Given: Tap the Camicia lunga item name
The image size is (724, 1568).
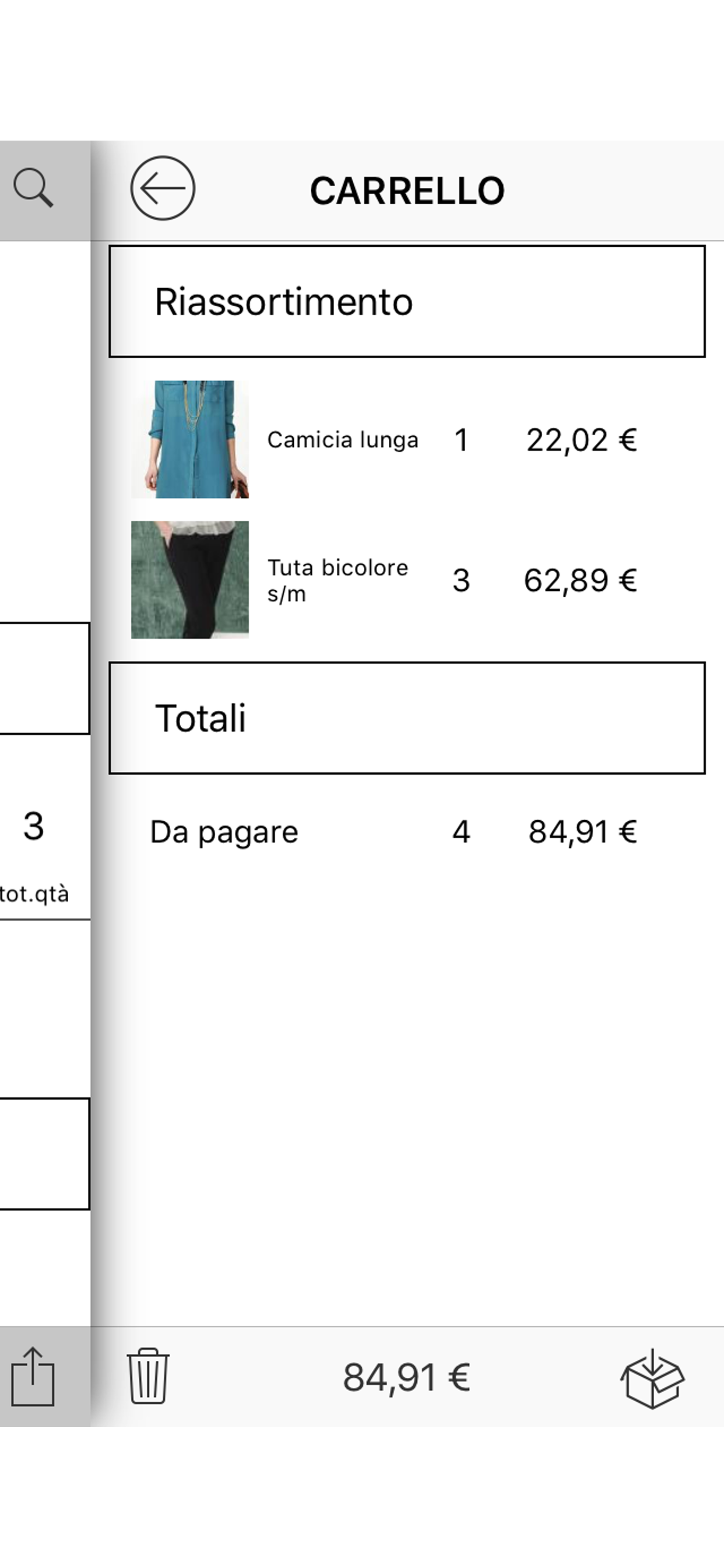Looking at the screenshot, I should click(343, 440).
